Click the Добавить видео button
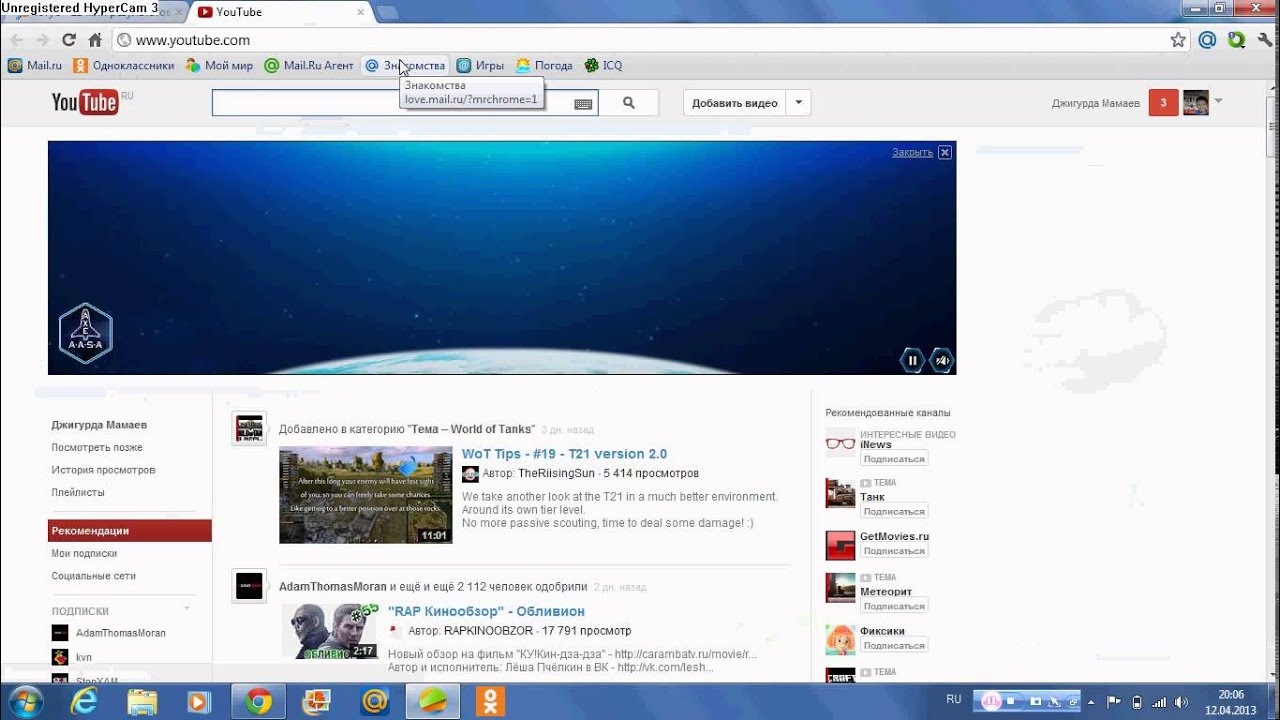Viewport: 1280px width, 720px height. (x=735, y=103)
